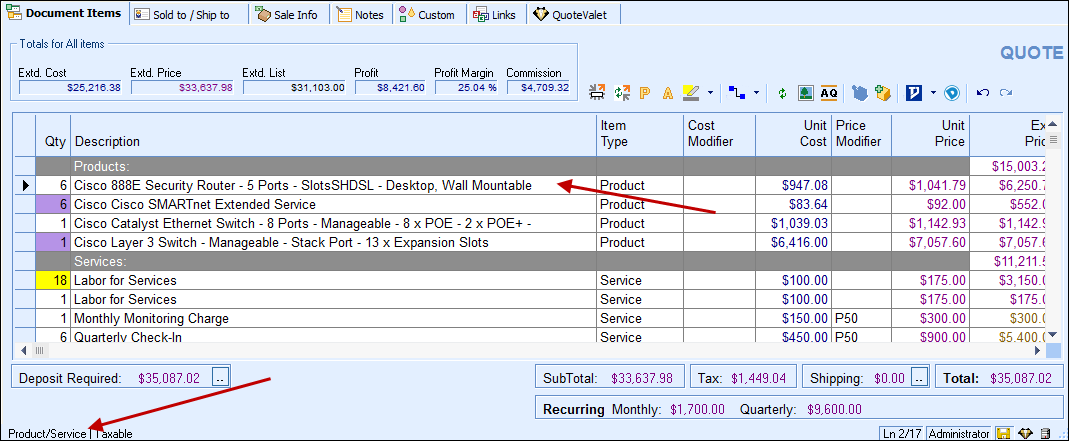Open the highlighter color dropdown arrow
Image resolution: width=1069 pixels, height=441 pixels.
710,93
